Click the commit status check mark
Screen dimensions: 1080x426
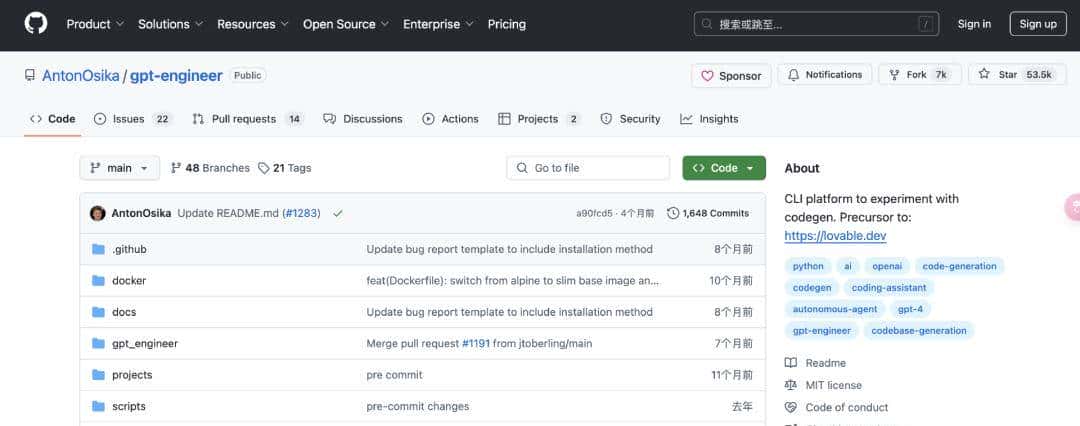pyautogui.click(x=338, y=214)
